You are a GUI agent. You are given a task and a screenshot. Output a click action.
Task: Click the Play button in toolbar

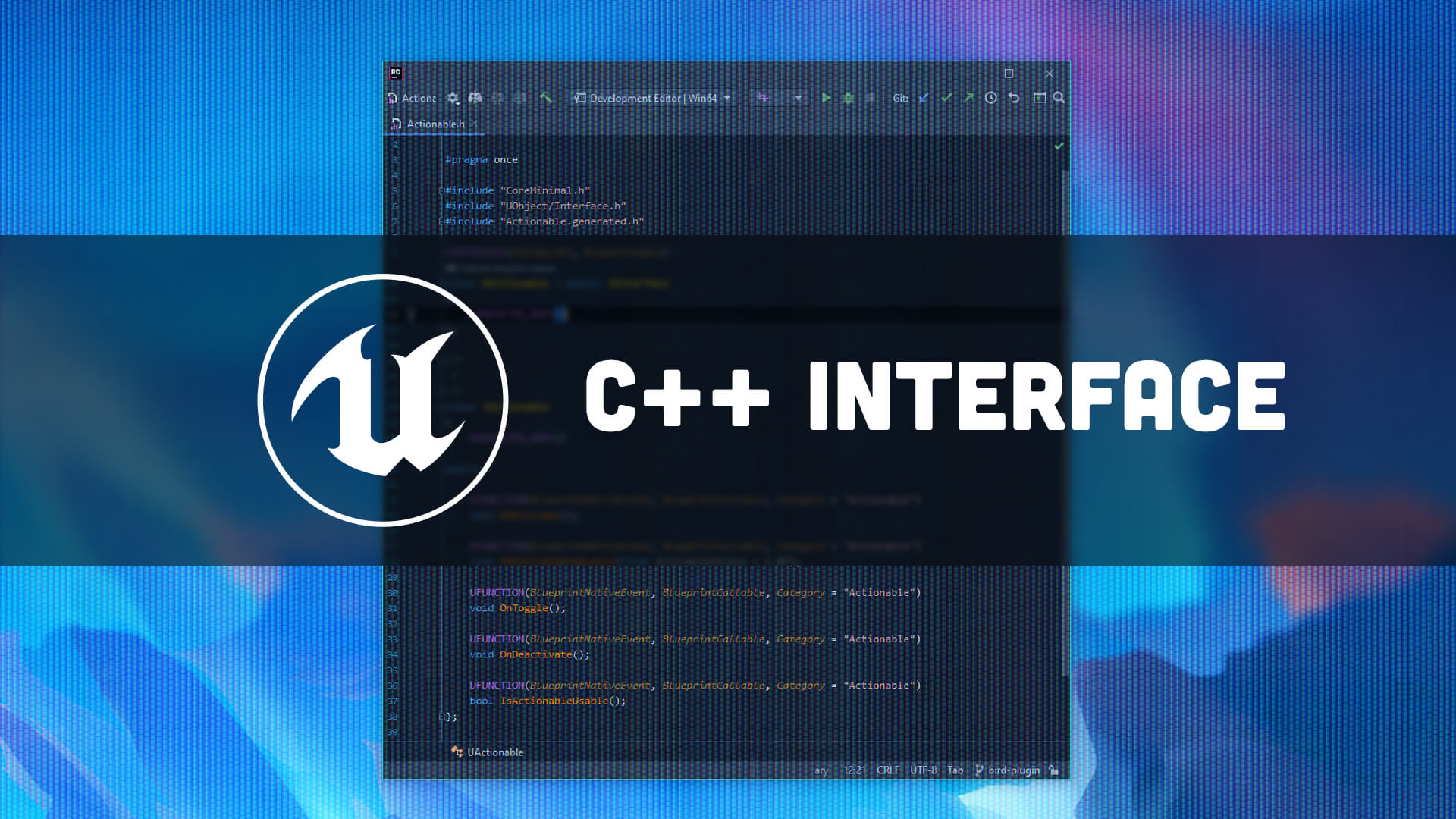click(x=826, y=97)
